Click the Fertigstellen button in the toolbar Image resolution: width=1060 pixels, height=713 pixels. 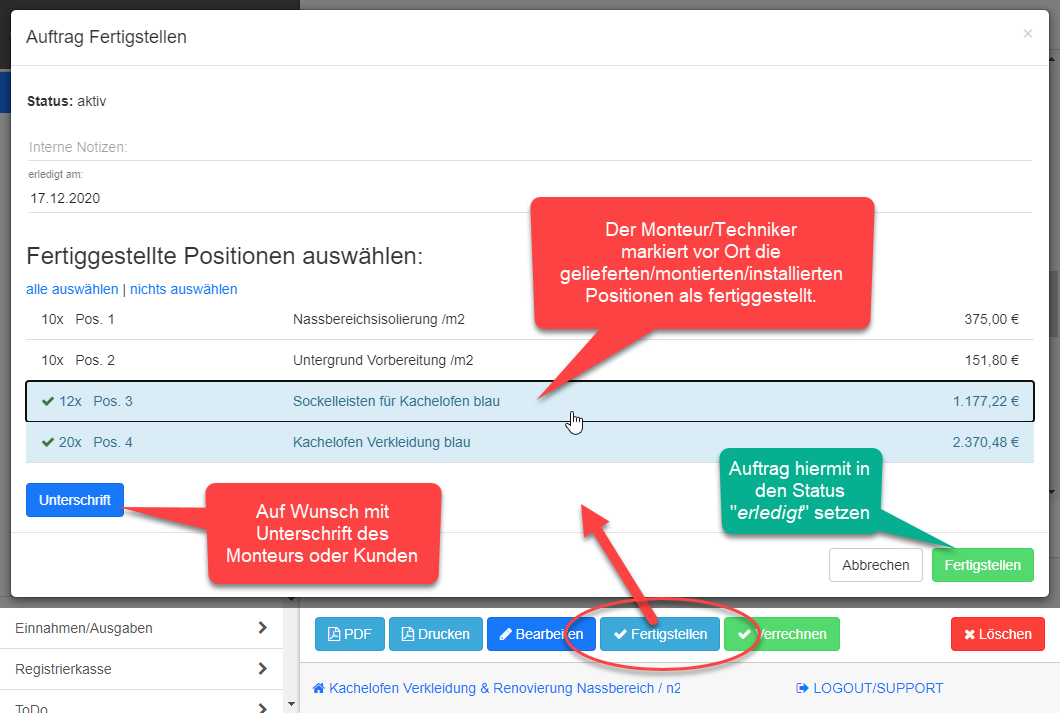(x=659, y=634)
